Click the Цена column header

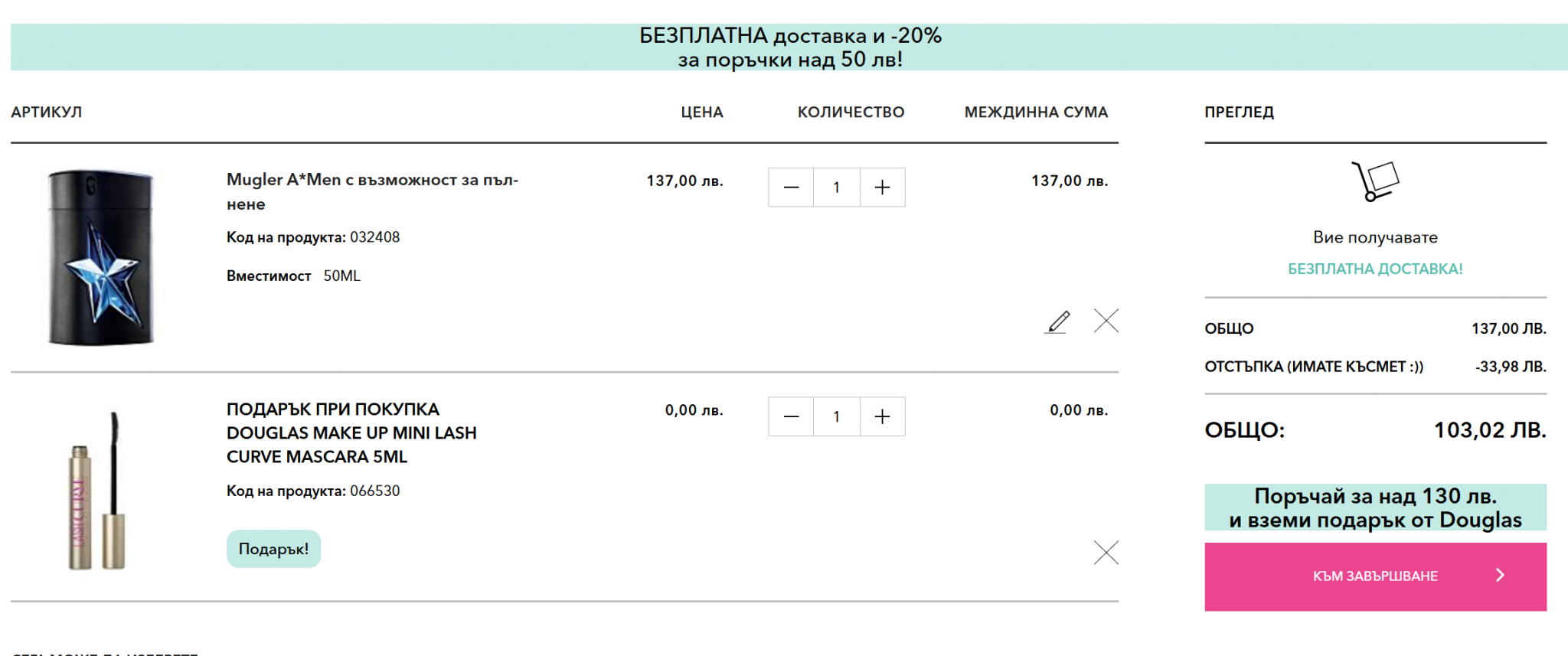702,113
